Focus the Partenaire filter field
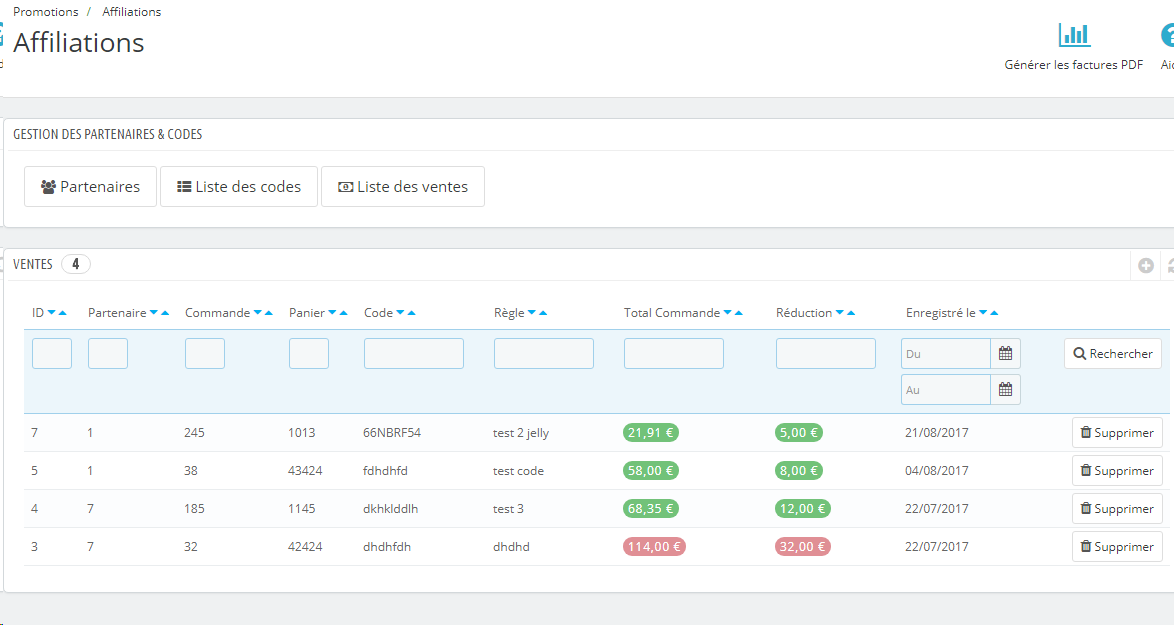The width and height of the screenshot is (1174, 625). [108, 353]
